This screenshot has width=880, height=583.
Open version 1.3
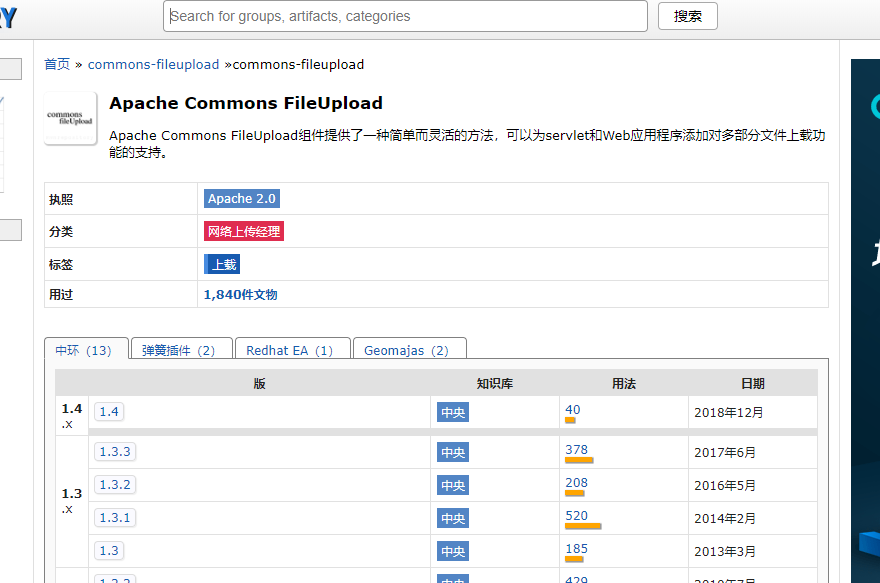[109, 551]
